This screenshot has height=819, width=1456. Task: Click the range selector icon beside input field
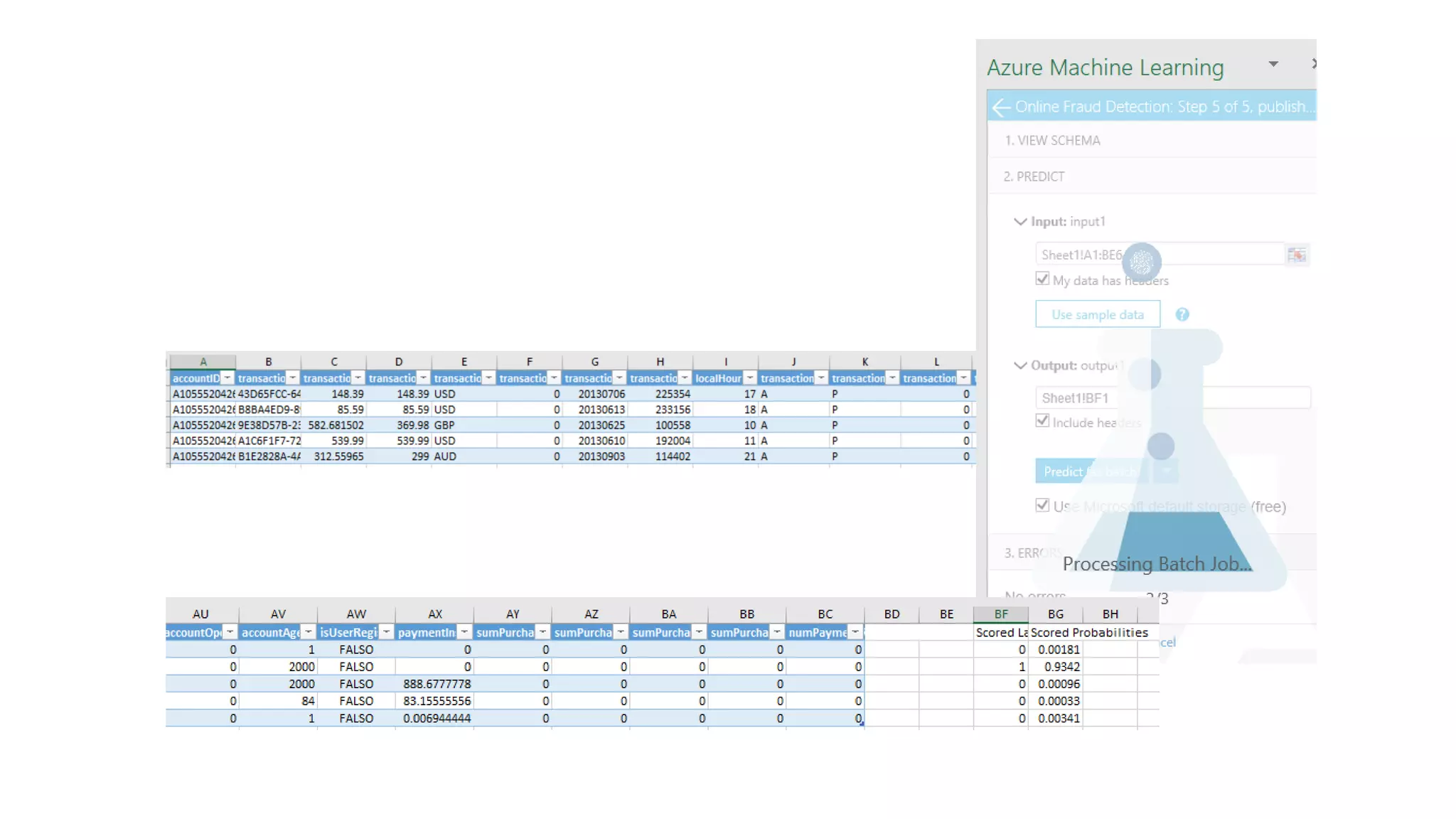(1297, 255)
